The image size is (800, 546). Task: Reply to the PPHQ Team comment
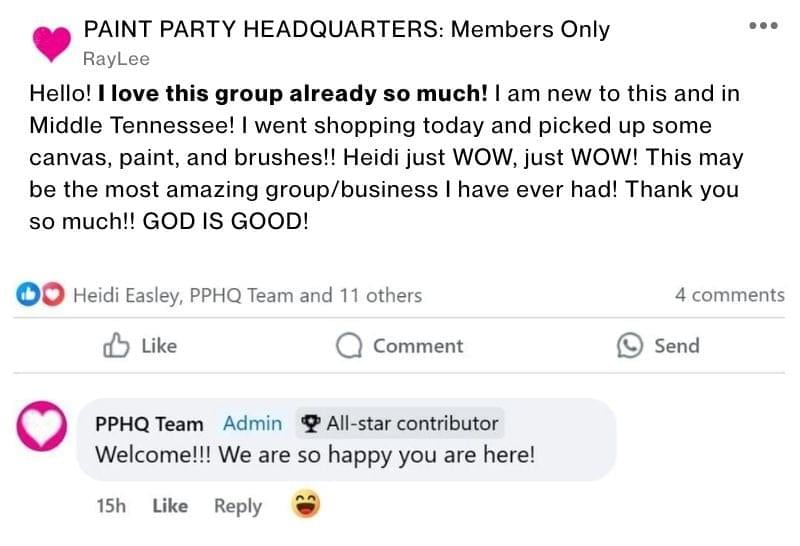(x=238, y=506)
